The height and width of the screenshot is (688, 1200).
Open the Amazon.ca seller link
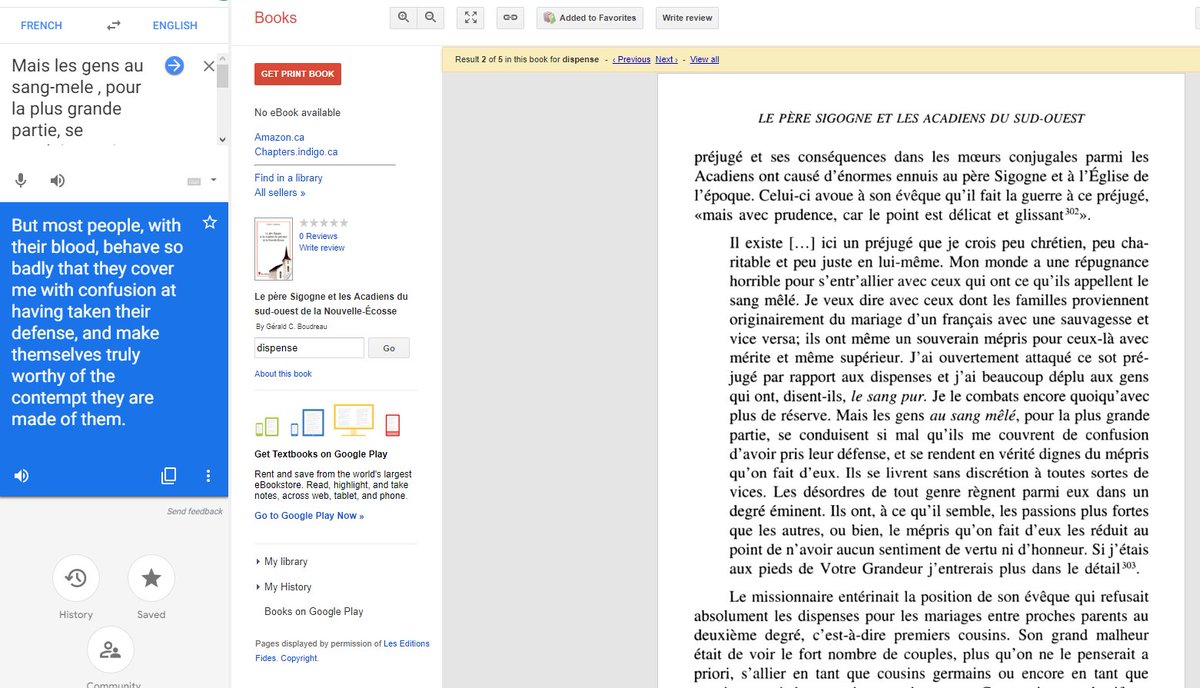click(280, 137)
